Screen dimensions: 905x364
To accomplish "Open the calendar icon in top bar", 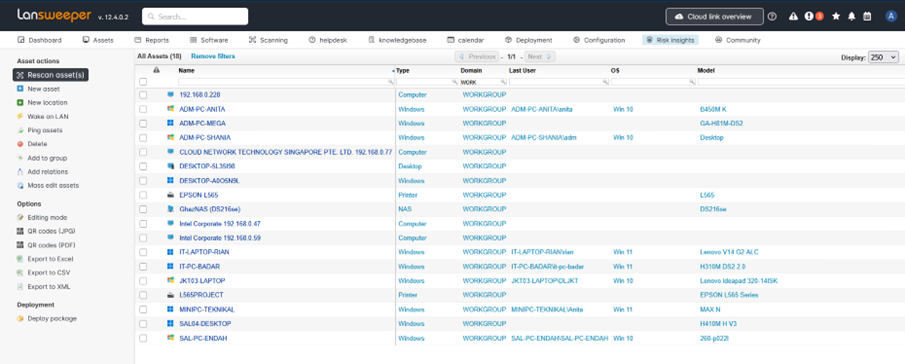I will tap(867, 17).
